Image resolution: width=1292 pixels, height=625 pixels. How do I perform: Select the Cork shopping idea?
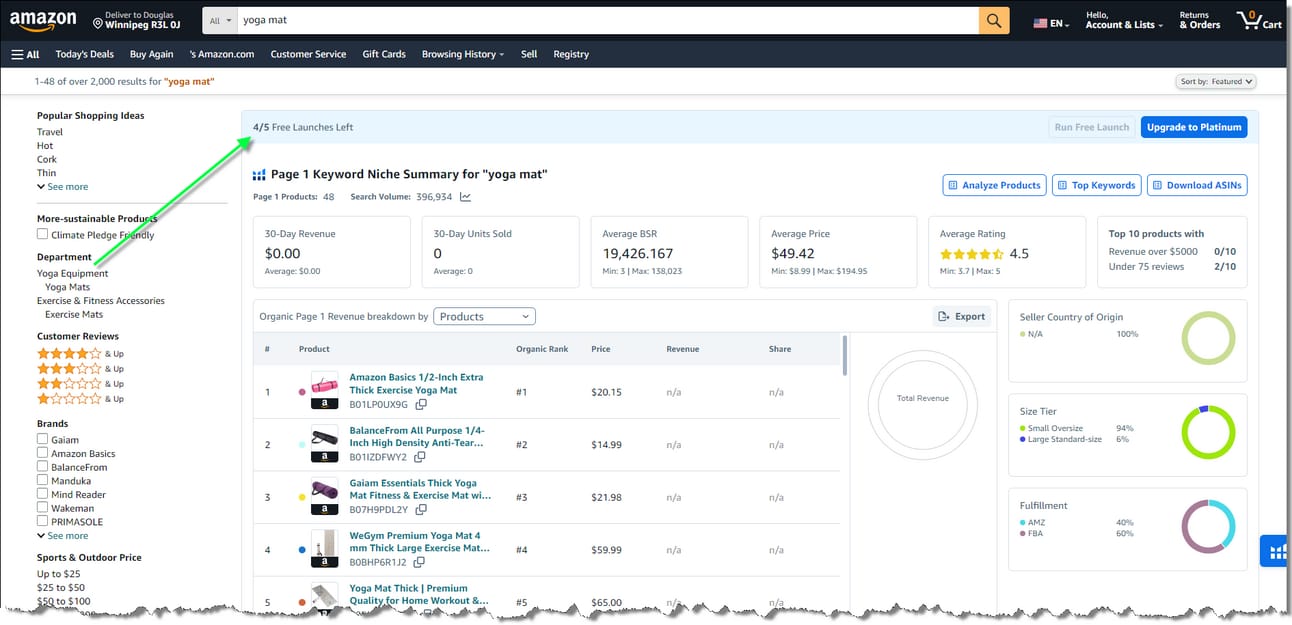pyautogui.click(x=47, y=159)
